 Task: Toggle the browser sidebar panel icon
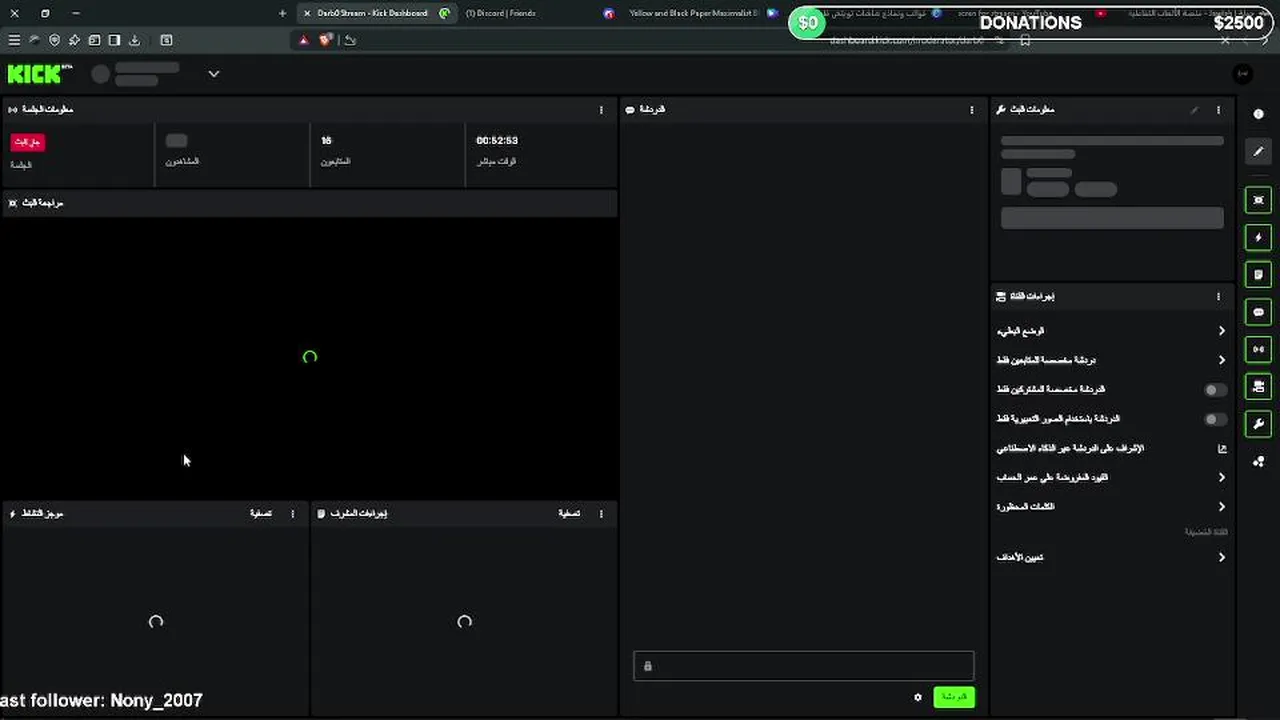click(114, 40)
